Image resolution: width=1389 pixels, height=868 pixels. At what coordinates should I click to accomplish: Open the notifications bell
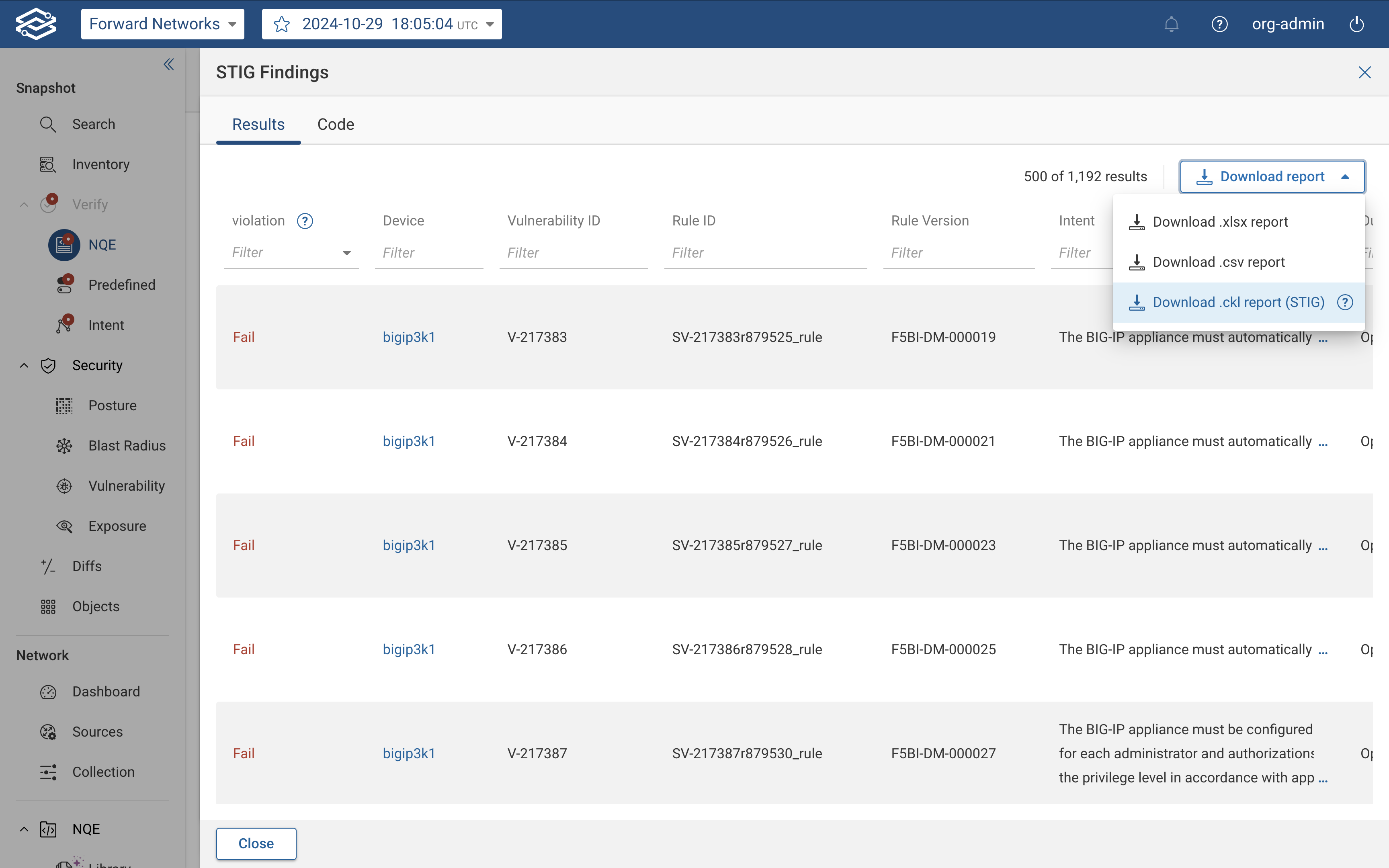point(1171,24)
